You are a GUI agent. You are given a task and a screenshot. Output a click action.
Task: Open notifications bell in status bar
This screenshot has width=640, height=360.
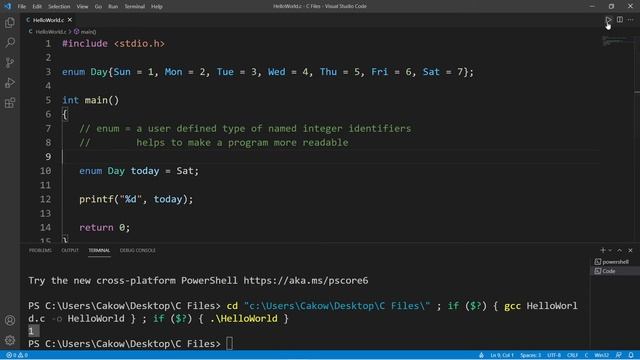point(631,355)
